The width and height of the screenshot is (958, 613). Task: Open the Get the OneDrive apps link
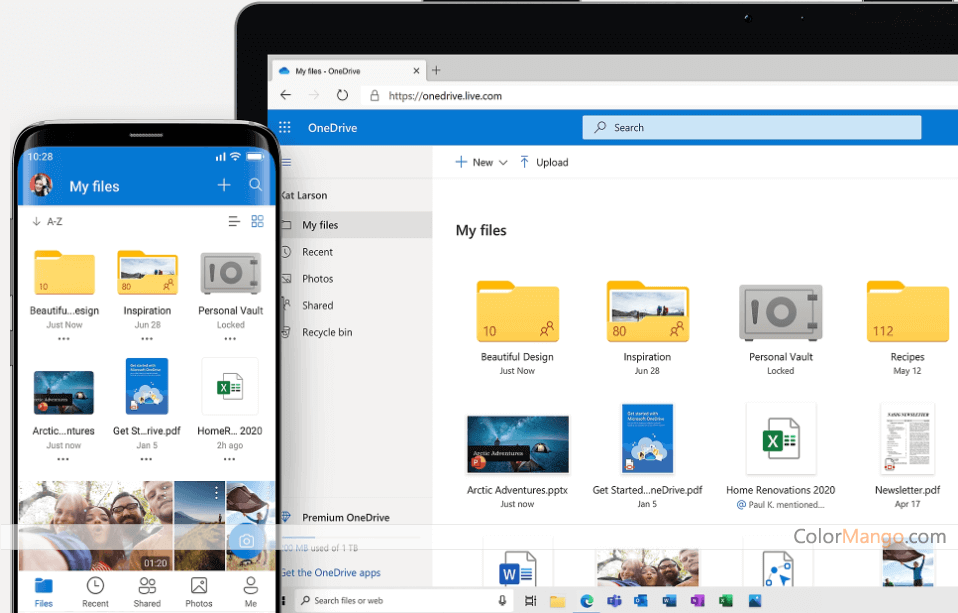coord(330,571)
